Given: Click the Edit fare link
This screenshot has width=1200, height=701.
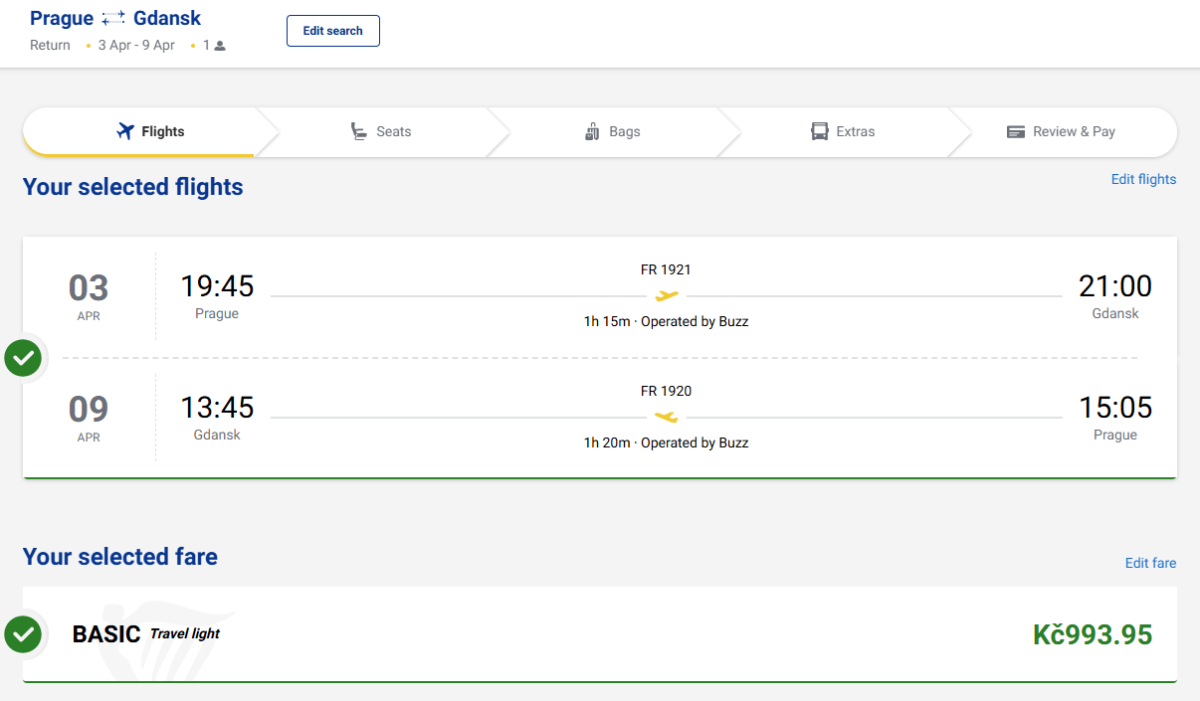Looking at the screenshot, I should click(1150, 563).
